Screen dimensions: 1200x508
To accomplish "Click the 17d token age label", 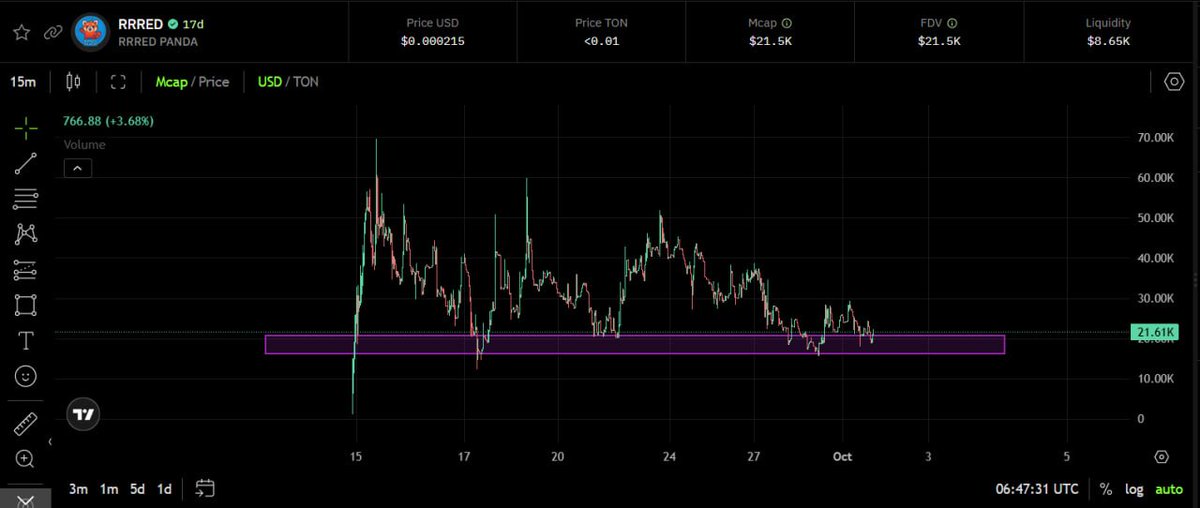I will 193,23.
